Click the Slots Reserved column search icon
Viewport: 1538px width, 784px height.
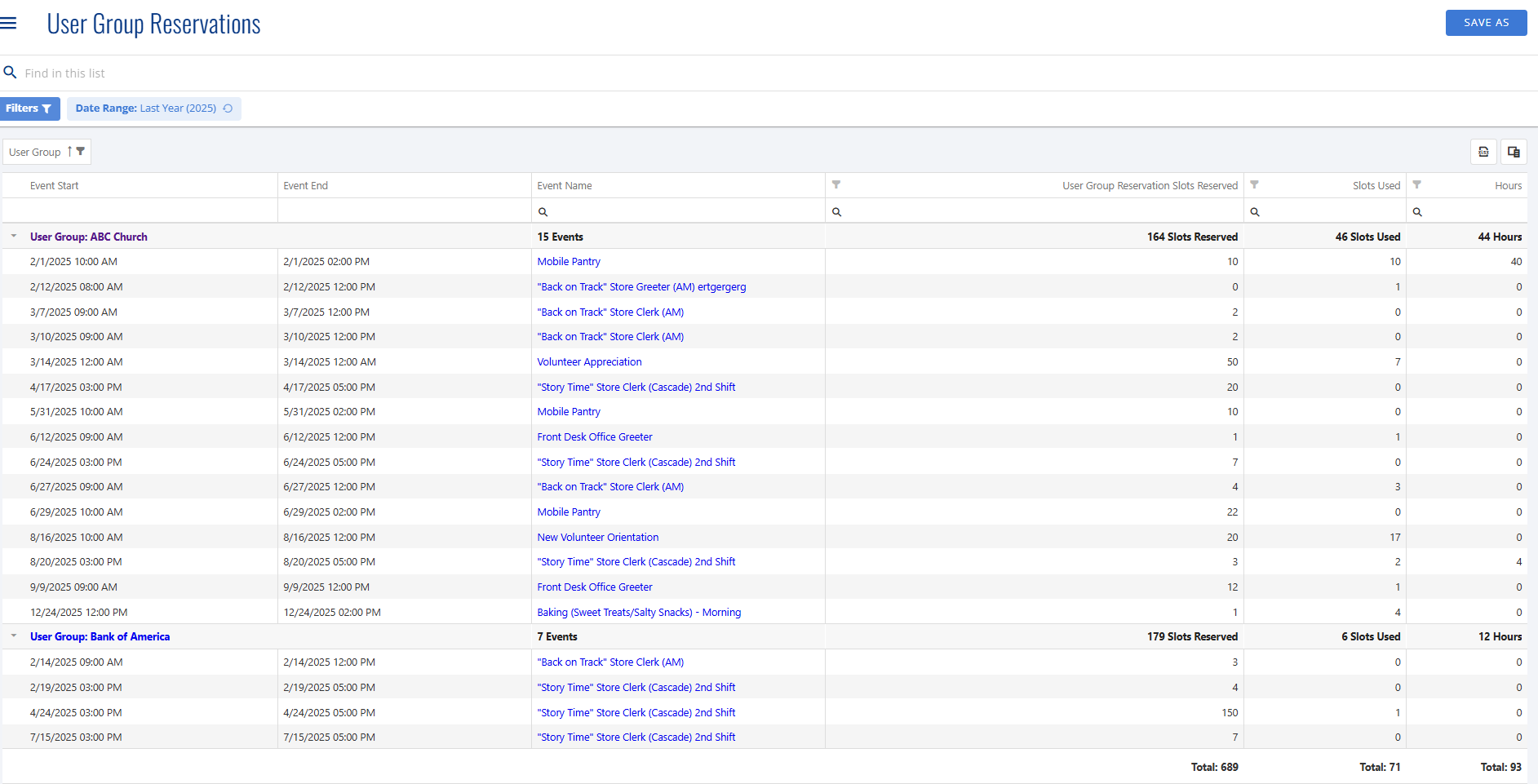click(x=836, y=212)
